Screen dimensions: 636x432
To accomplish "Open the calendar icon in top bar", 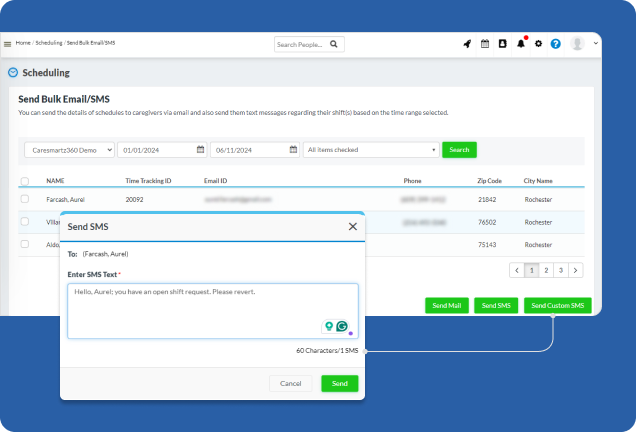I will [485, 44].
